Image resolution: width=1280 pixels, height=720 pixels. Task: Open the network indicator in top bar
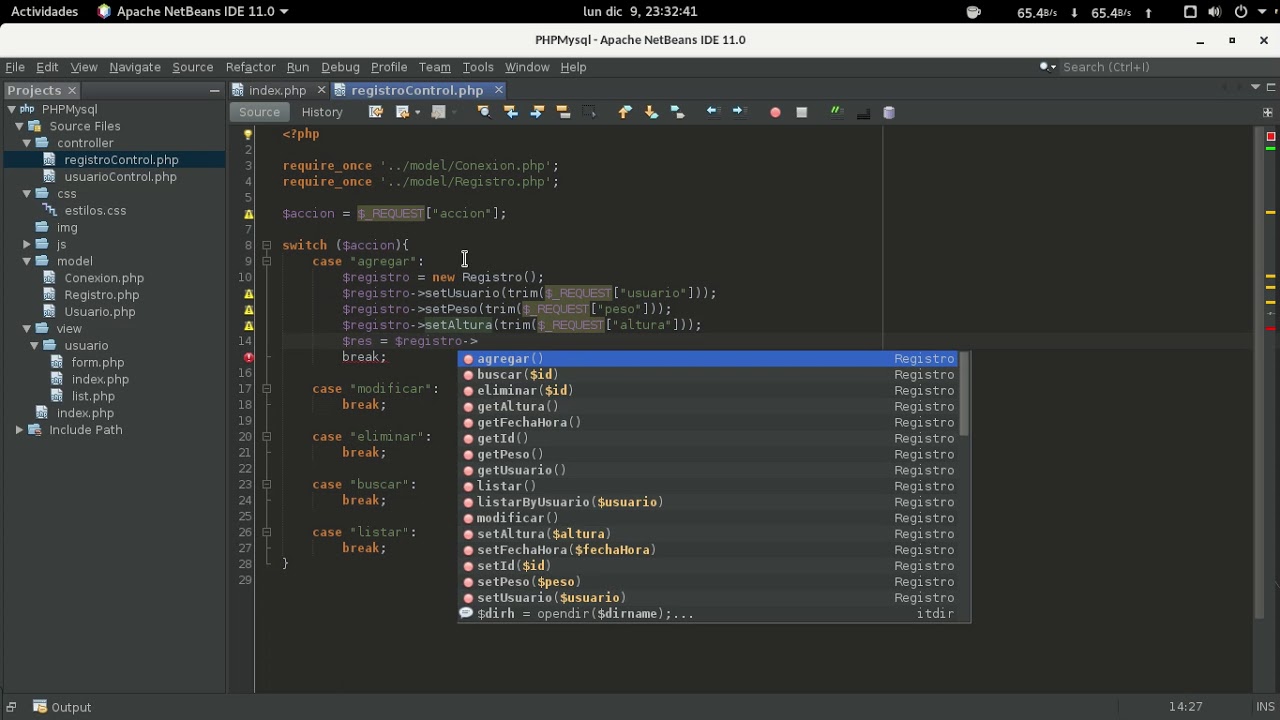[1190, 12]
